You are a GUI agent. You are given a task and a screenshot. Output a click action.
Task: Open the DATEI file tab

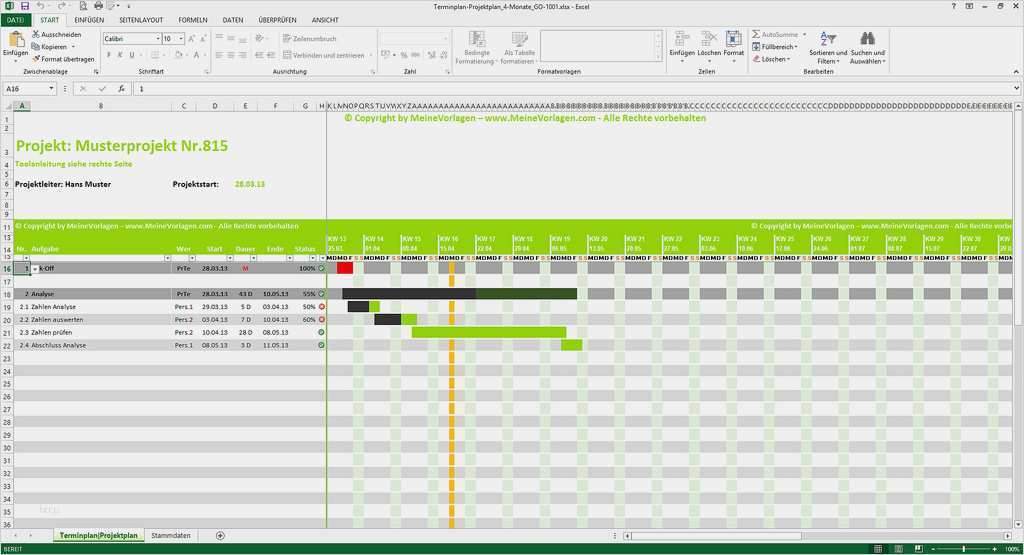[x=15, y=20]
